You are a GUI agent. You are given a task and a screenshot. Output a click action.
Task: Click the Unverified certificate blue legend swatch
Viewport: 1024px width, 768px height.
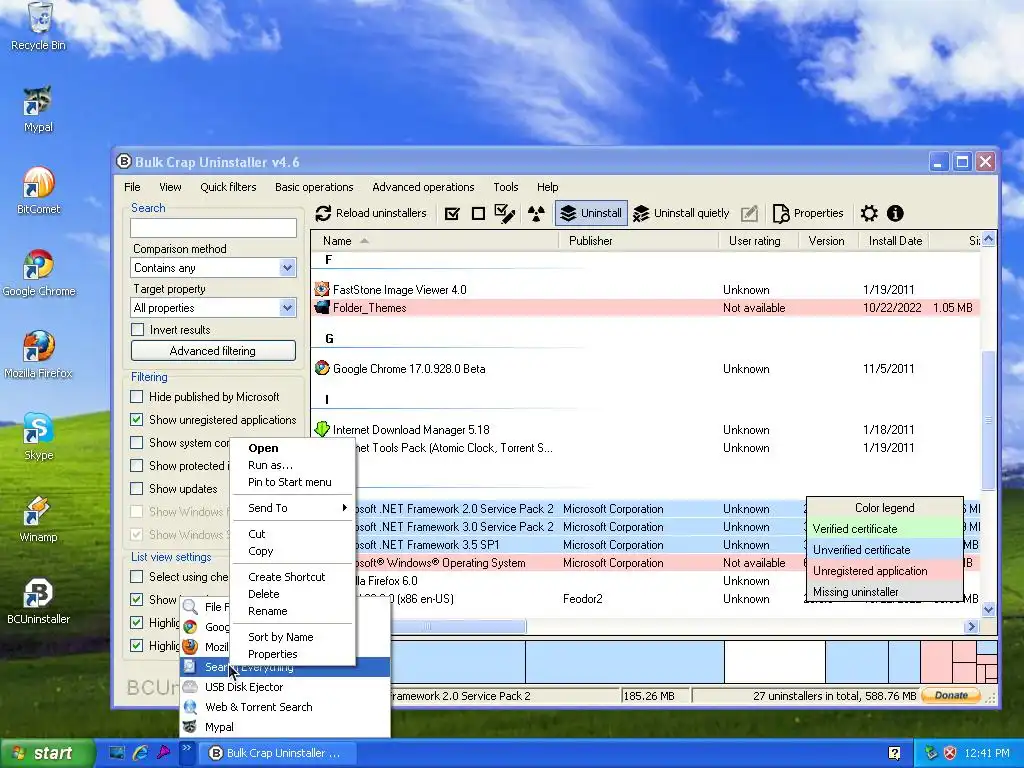tap(884, 550)
